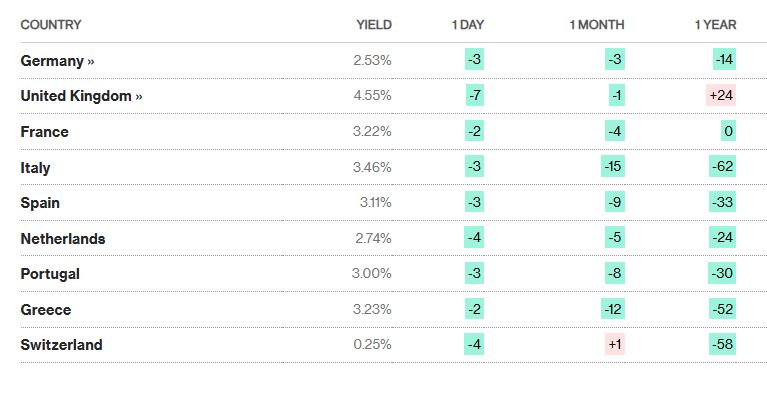Click the Greece yield value 3.23%
The height and width of the screenshot is (399, 767).
372,309
